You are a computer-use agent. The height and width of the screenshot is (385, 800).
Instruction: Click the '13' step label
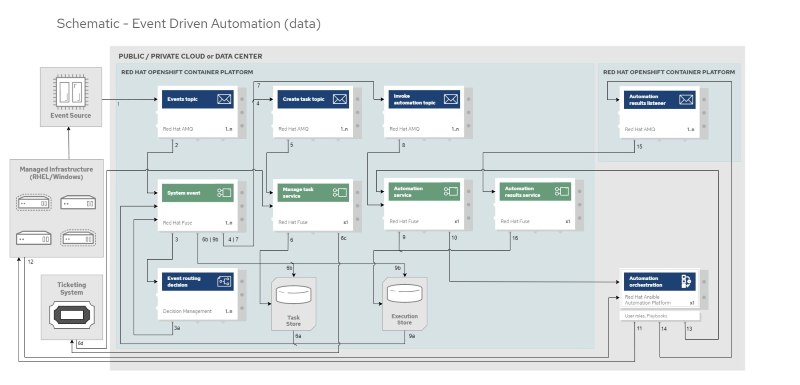point(689,329)
